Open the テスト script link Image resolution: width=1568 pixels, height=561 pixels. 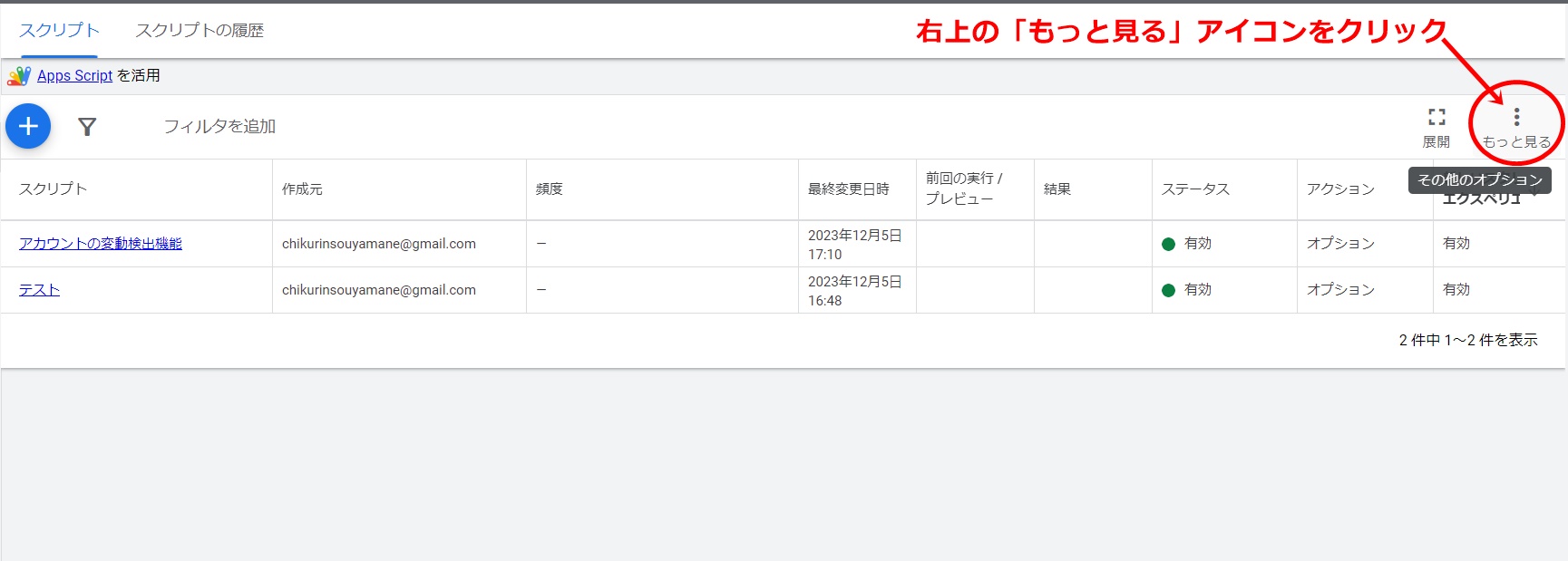point(39,289)
